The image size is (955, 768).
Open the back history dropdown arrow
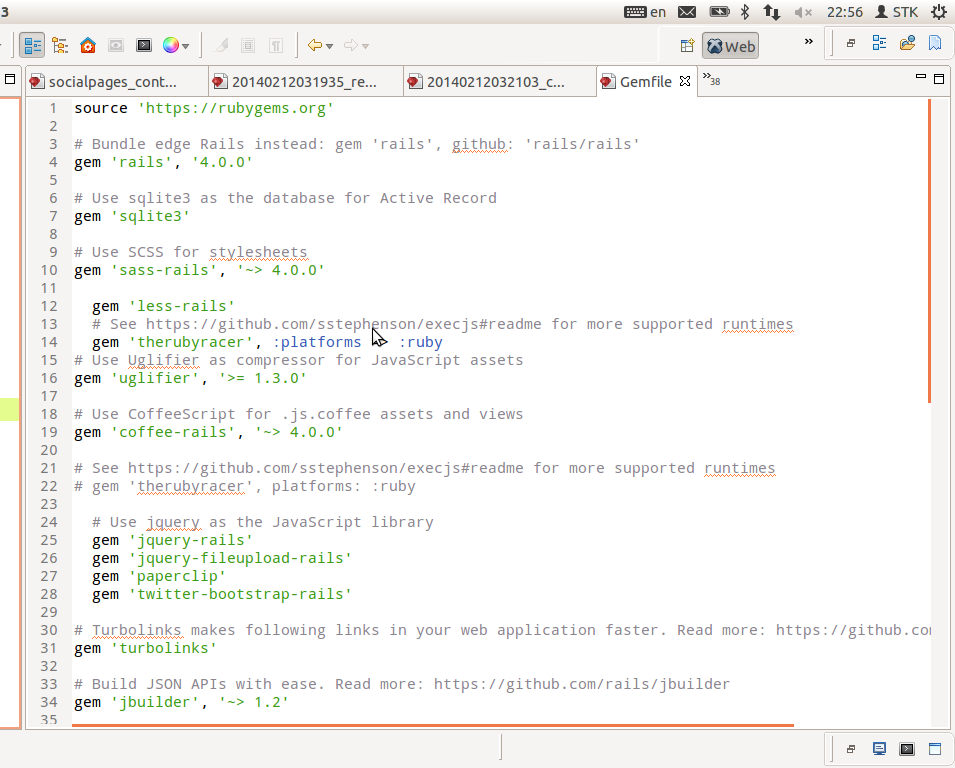(x=329, y=46)
